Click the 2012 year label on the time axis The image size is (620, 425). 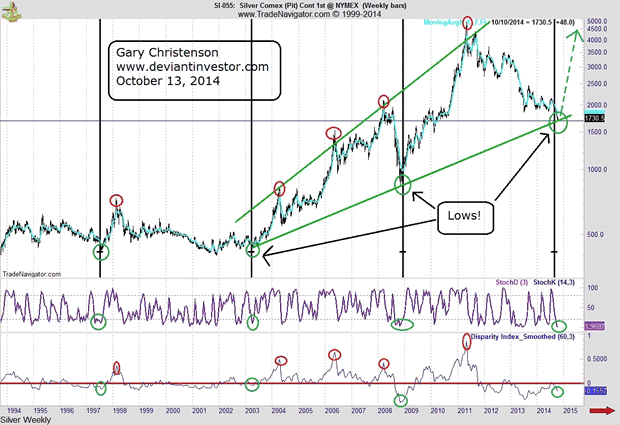coord(491,411)
